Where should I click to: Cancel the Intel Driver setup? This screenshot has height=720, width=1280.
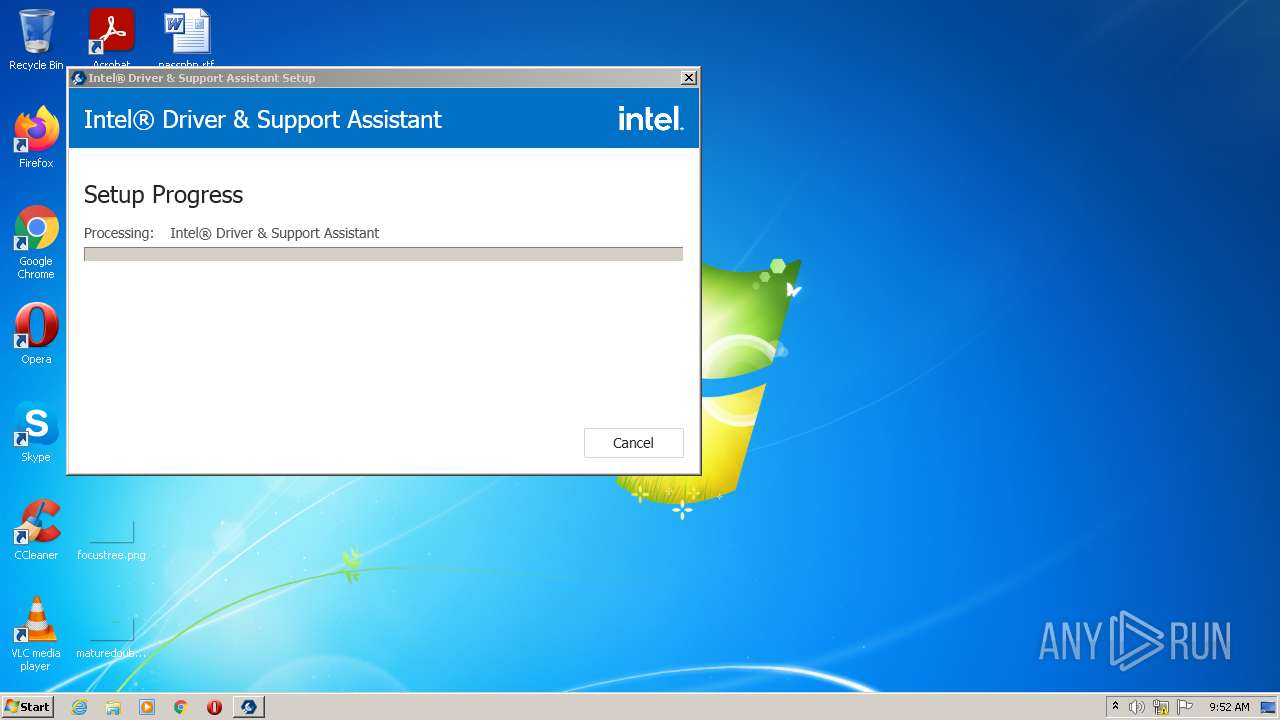(633, 443)
